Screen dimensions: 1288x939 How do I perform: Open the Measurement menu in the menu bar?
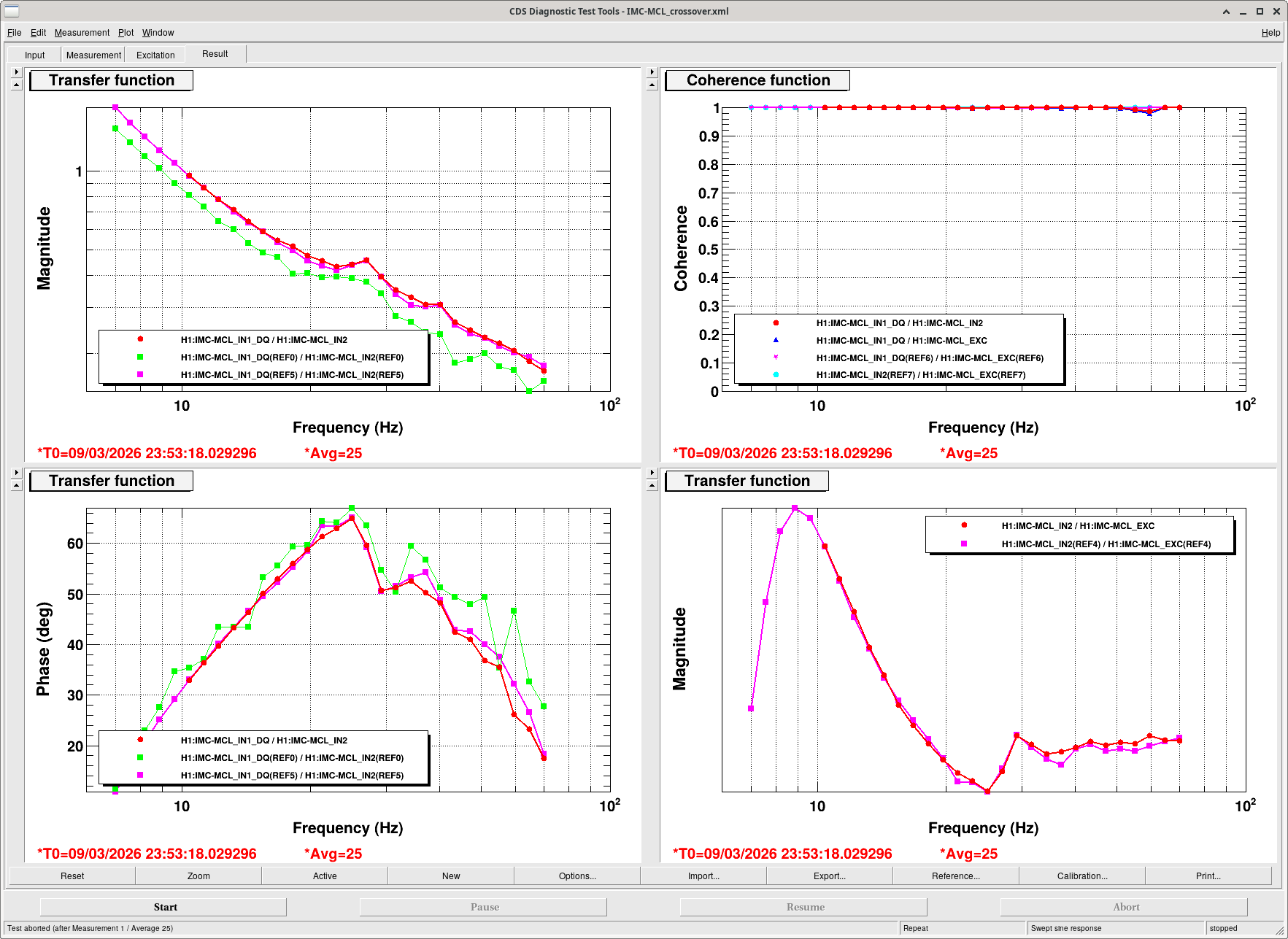(x=82, y=33)
